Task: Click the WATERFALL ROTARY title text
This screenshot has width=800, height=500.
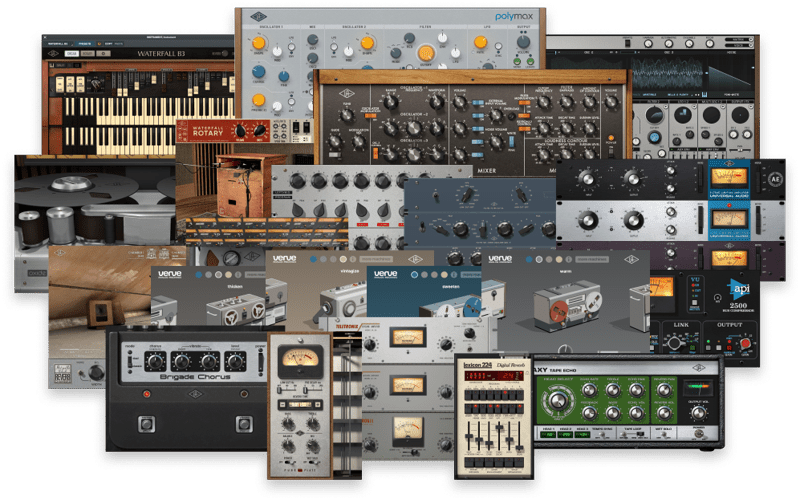Action: (x=207, y=131)
